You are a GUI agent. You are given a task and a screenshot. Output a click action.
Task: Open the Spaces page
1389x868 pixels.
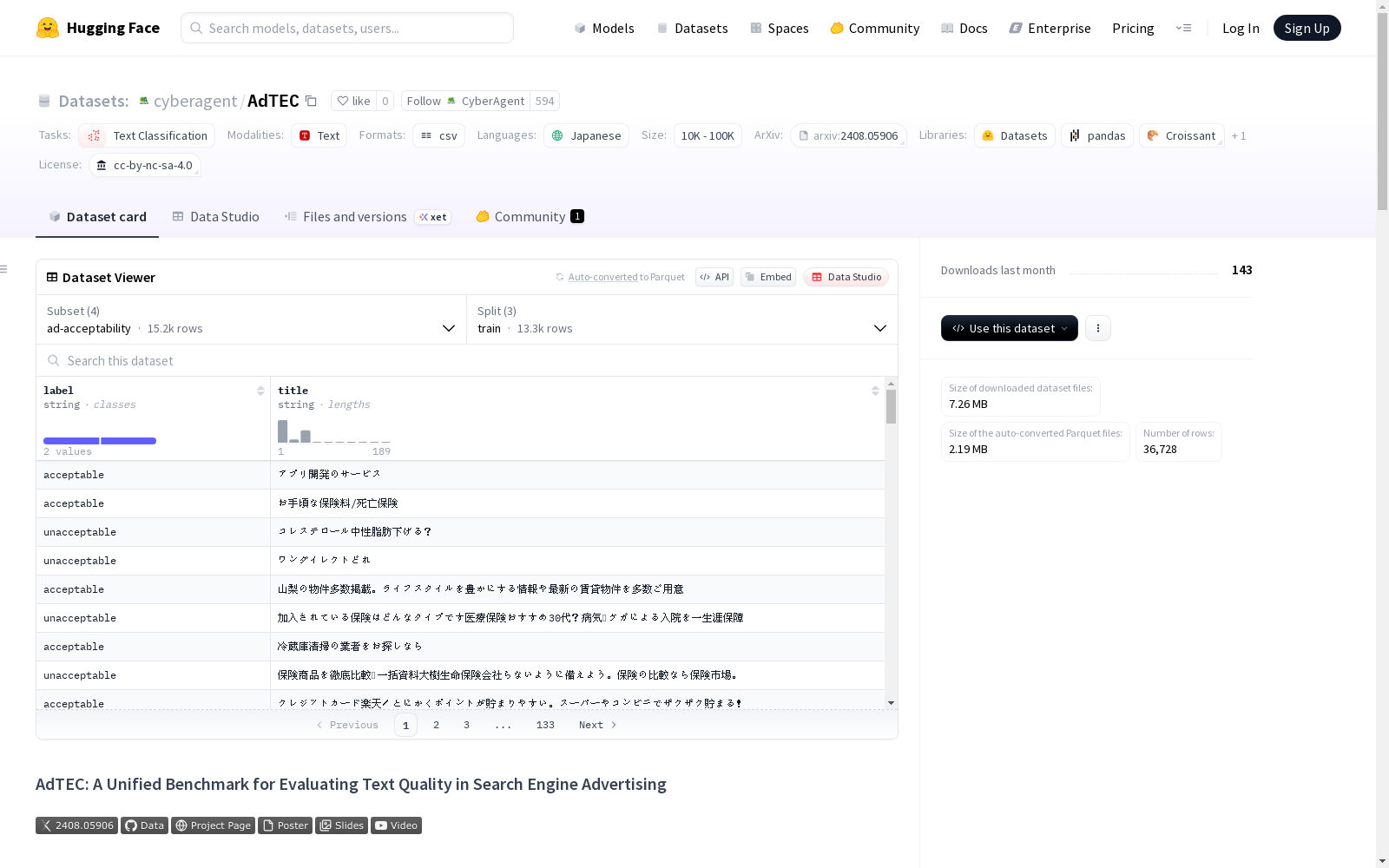click(x=780, y=28)
